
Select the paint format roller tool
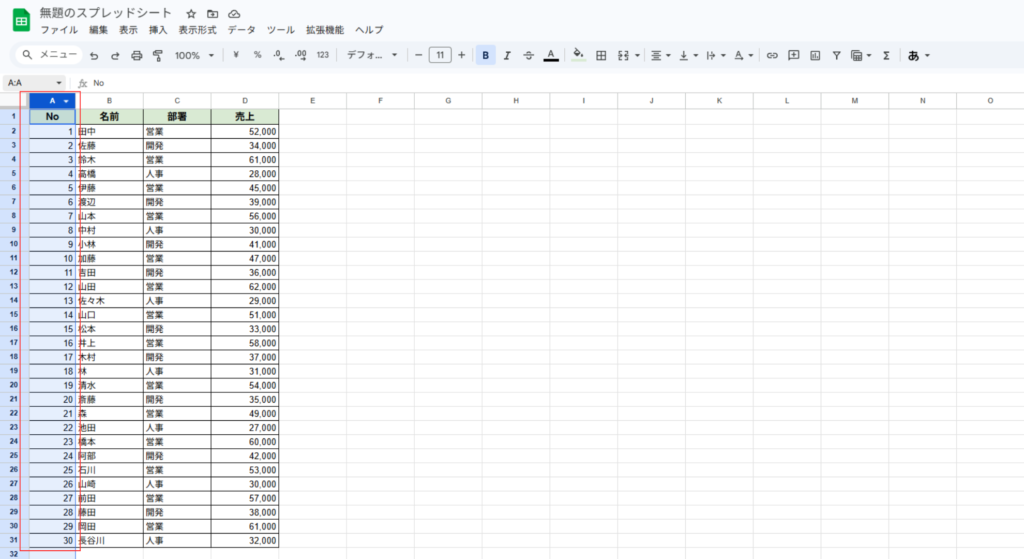coord(157,56)
